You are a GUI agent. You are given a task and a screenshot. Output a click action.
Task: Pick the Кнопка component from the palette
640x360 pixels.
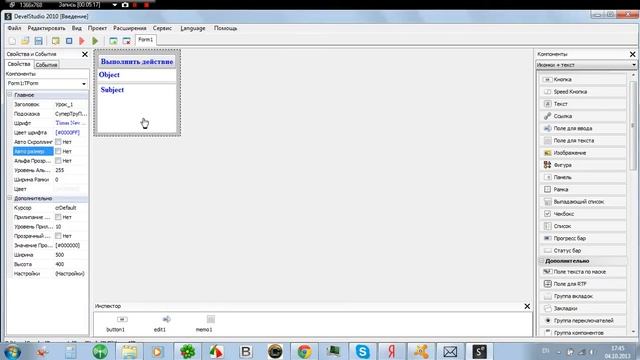tap(583, 79)
